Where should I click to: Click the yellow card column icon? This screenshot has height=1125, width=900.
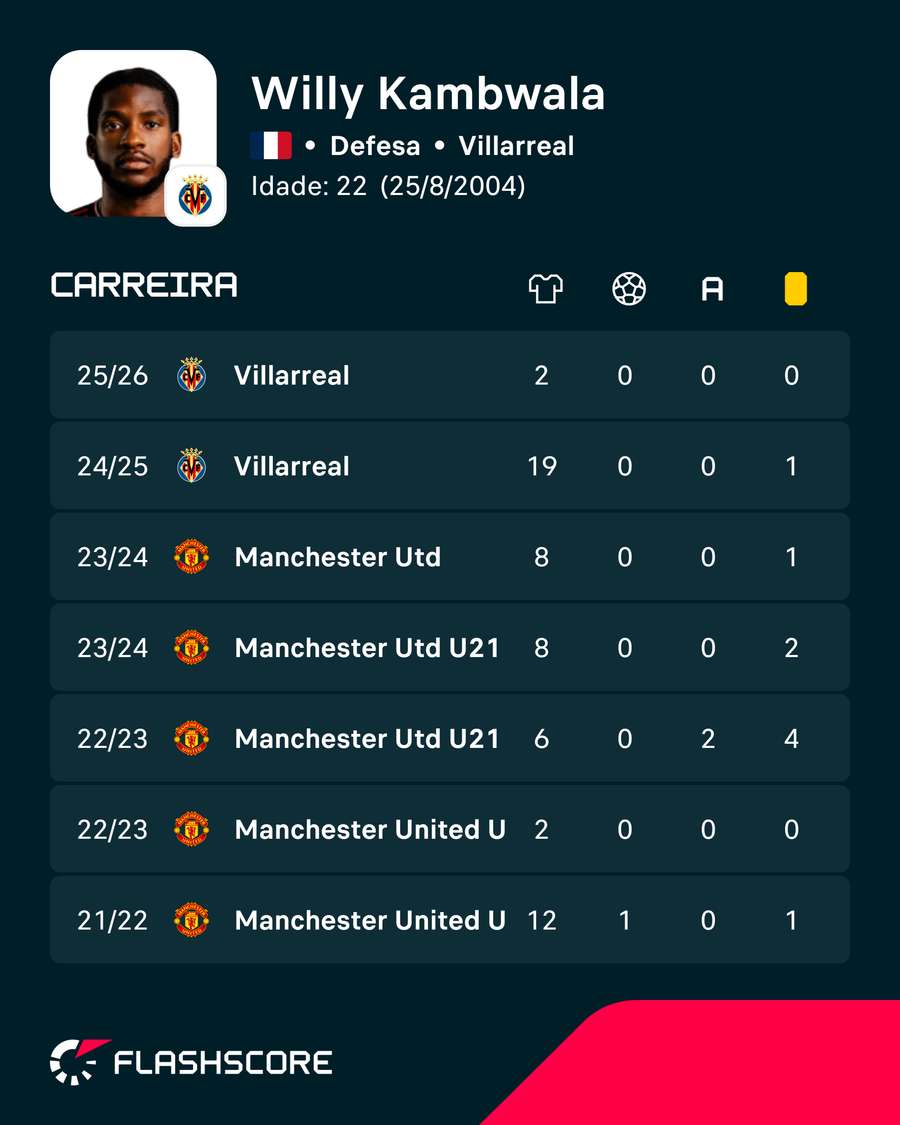795,289
